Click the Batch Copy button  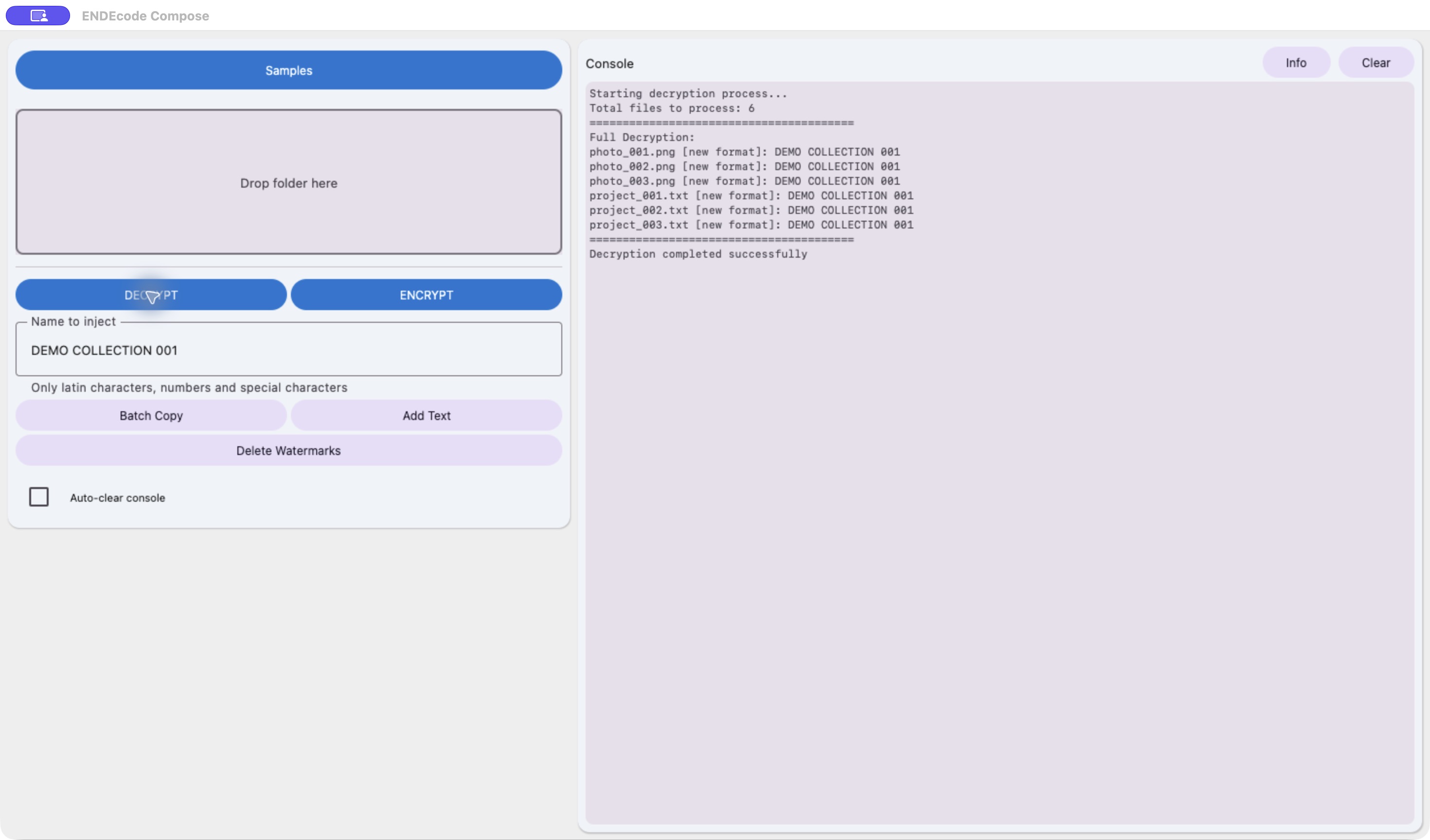pyautogui.click(x=151, y=416)
